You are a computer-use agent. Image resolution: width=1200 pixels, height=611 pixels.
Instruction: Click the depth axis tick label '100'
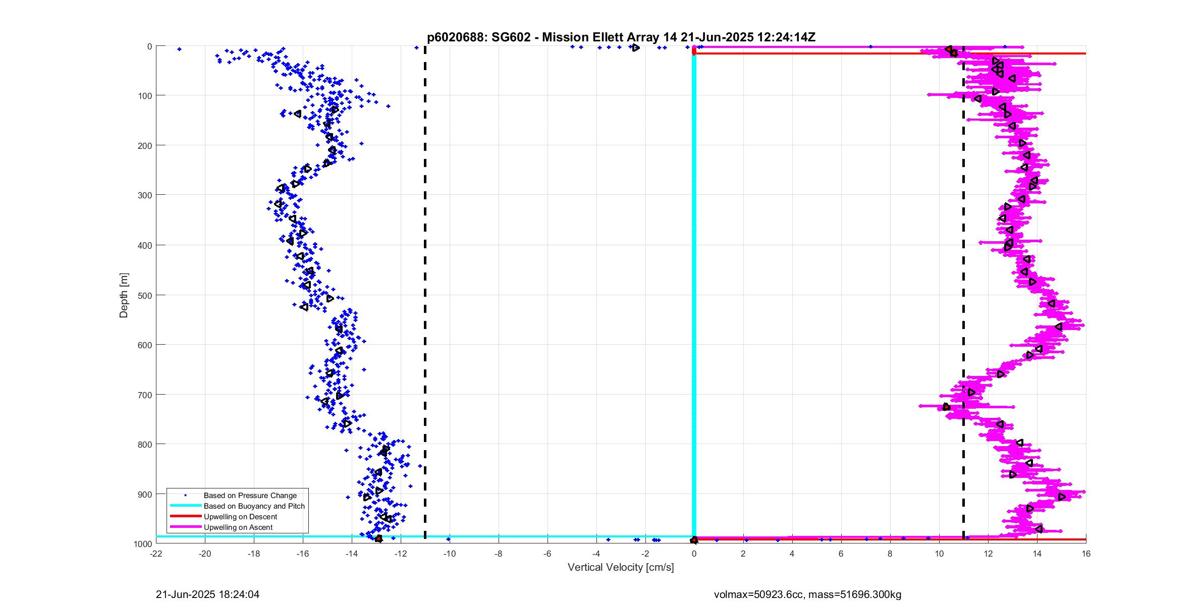click(144, 96)
